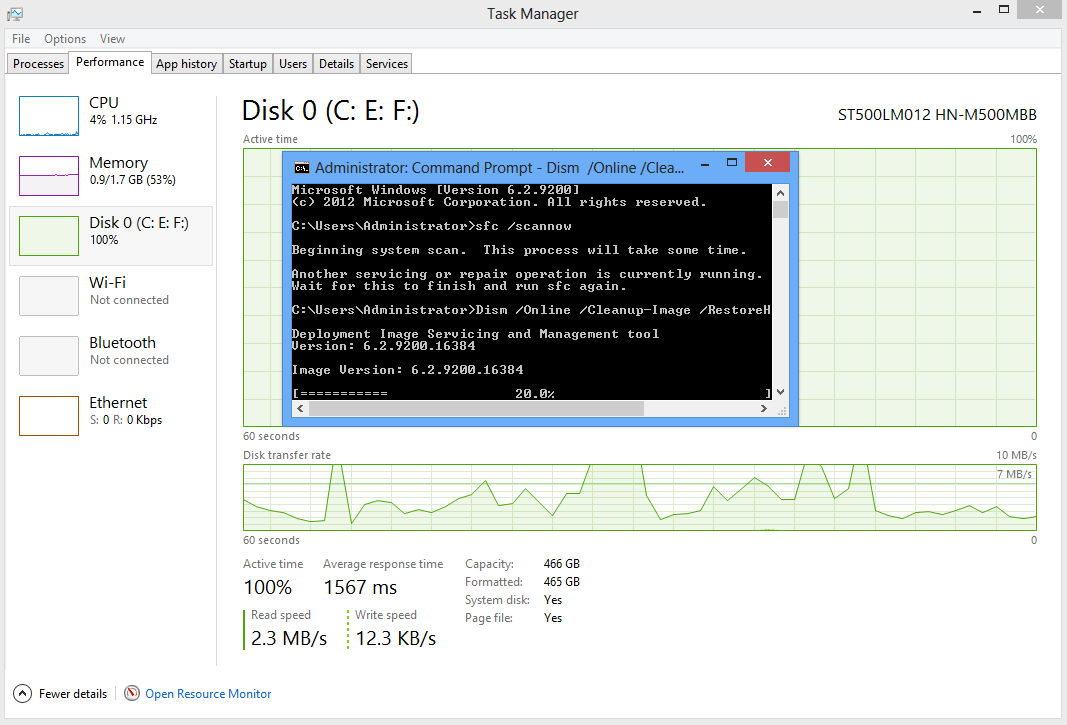Image resolution: width=1067 pixels, height=725 pixels.
Task: Select the CPU usage thumbnail graph
Action: click(x=49, y=116)
